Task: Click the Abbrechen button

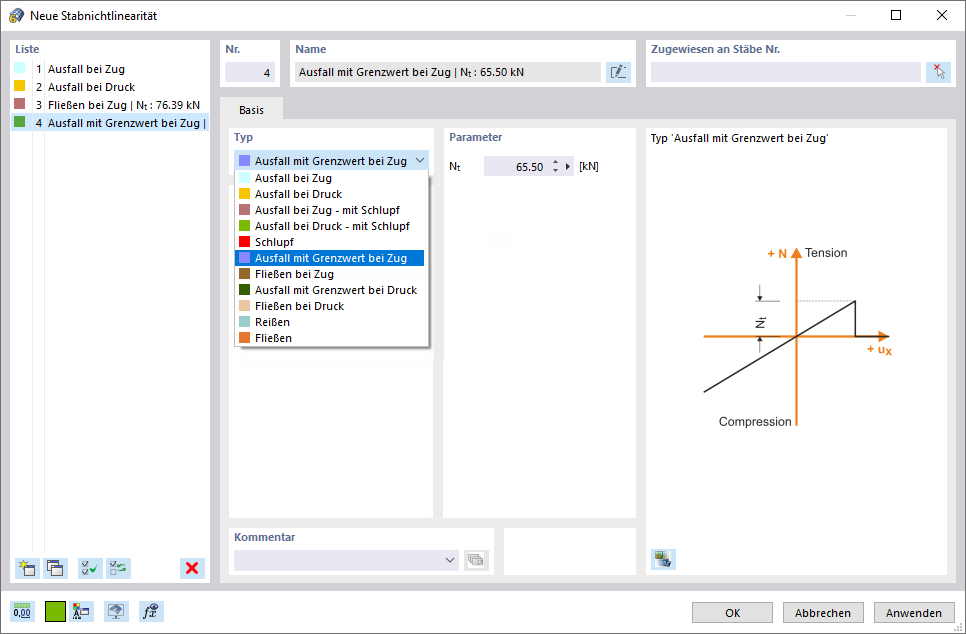Action: [823, 612]
